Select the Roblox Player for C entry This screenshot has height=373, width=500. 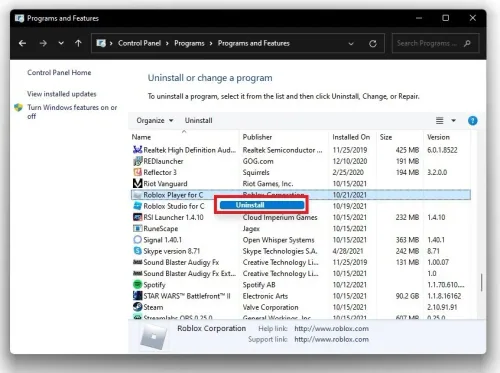coord(173,195)
